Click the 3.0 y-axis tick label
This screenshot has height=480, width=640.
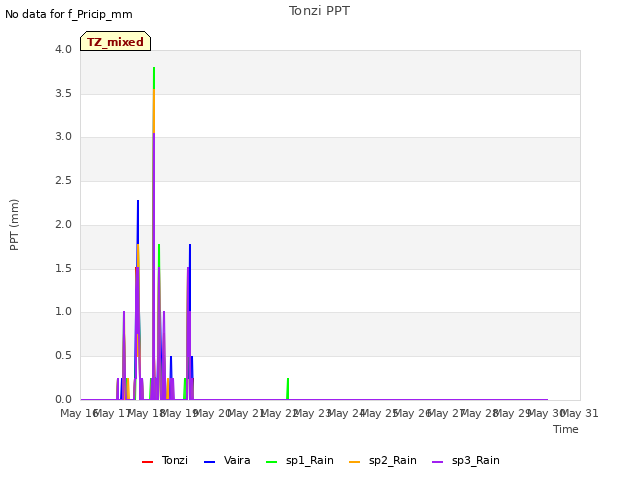[63, 136]
